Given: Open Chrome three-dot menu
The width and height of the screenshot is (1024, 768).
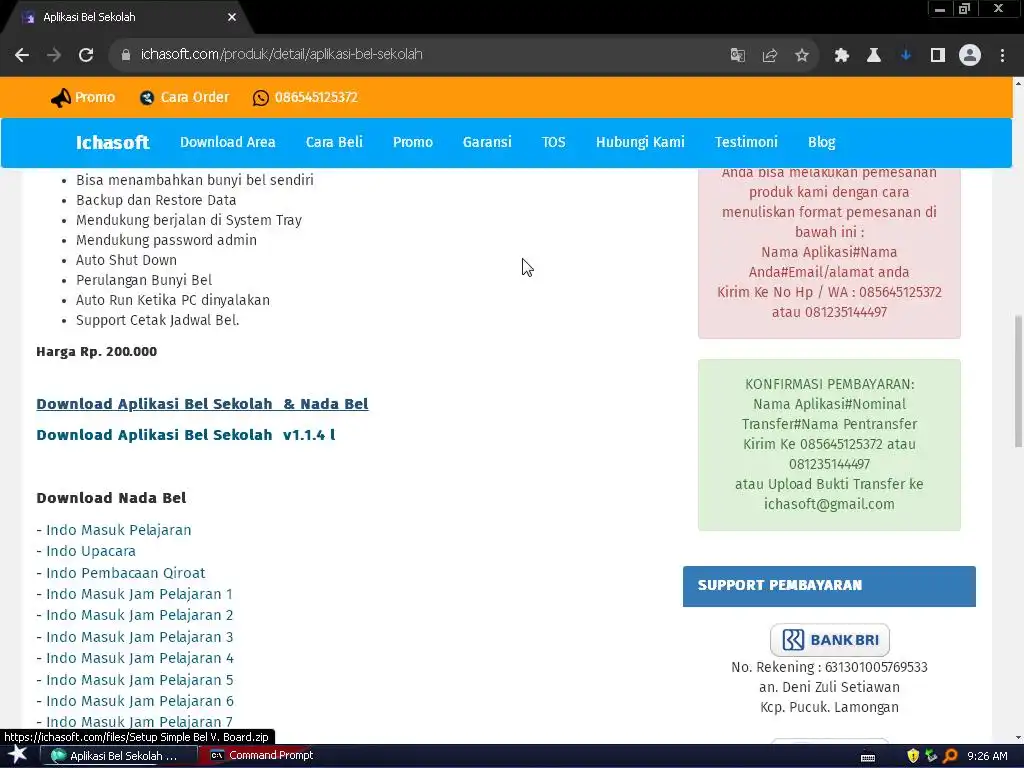Looking at the screenshot, I should point(1002,55).
